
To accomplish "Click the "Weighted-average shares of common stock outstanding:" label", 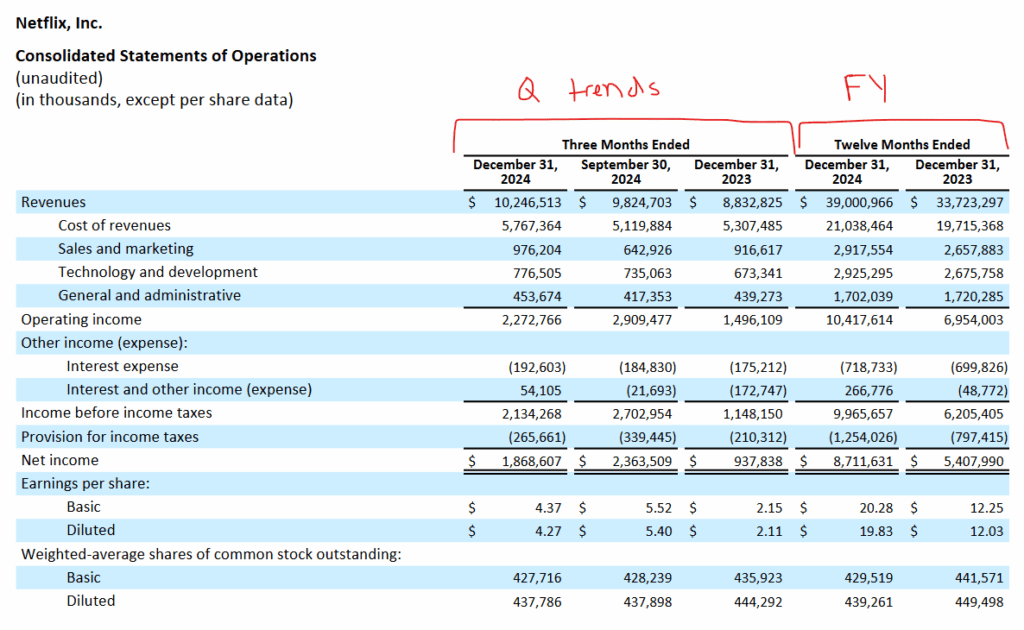I will [x=211, y=554].
